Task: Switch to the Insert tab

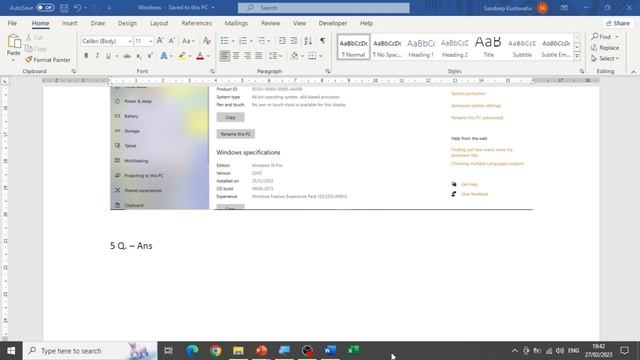Action: (x=70, y=23)
